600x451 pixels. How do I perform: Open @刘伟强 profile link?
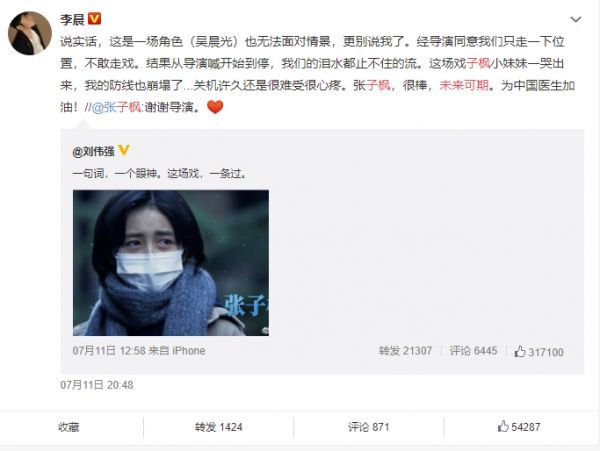[x=93, y=152]
